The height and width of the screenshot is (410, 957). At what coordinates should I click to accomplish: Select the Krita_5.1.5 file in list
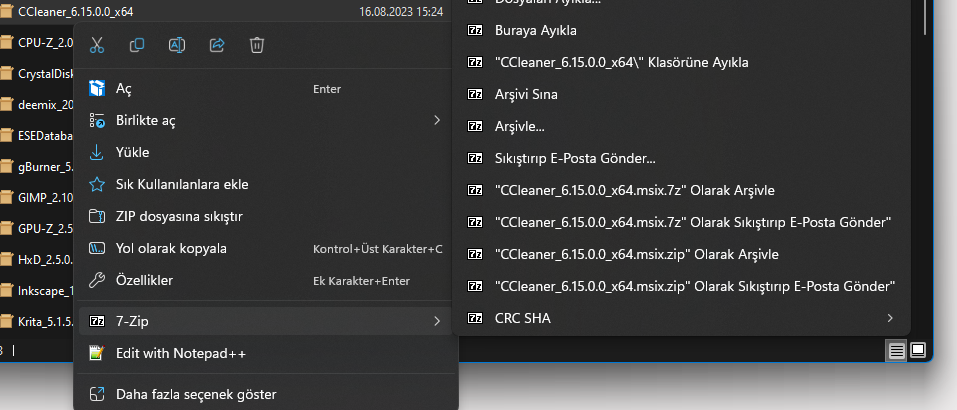(x=38, y=322)
